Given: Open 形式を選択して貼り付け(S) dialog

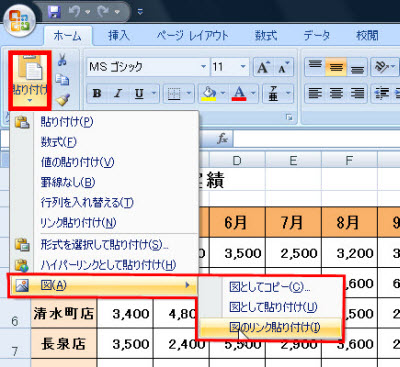Looking at the screenshot, I should pos(104,245).
